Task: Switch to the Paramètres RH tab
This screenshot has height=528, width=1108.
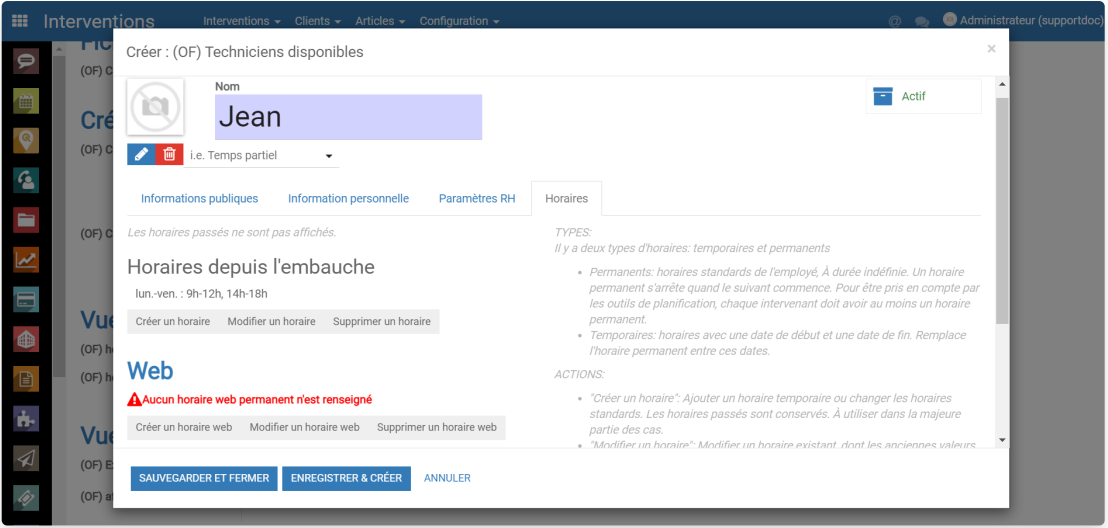Action: tap(477, 199)
